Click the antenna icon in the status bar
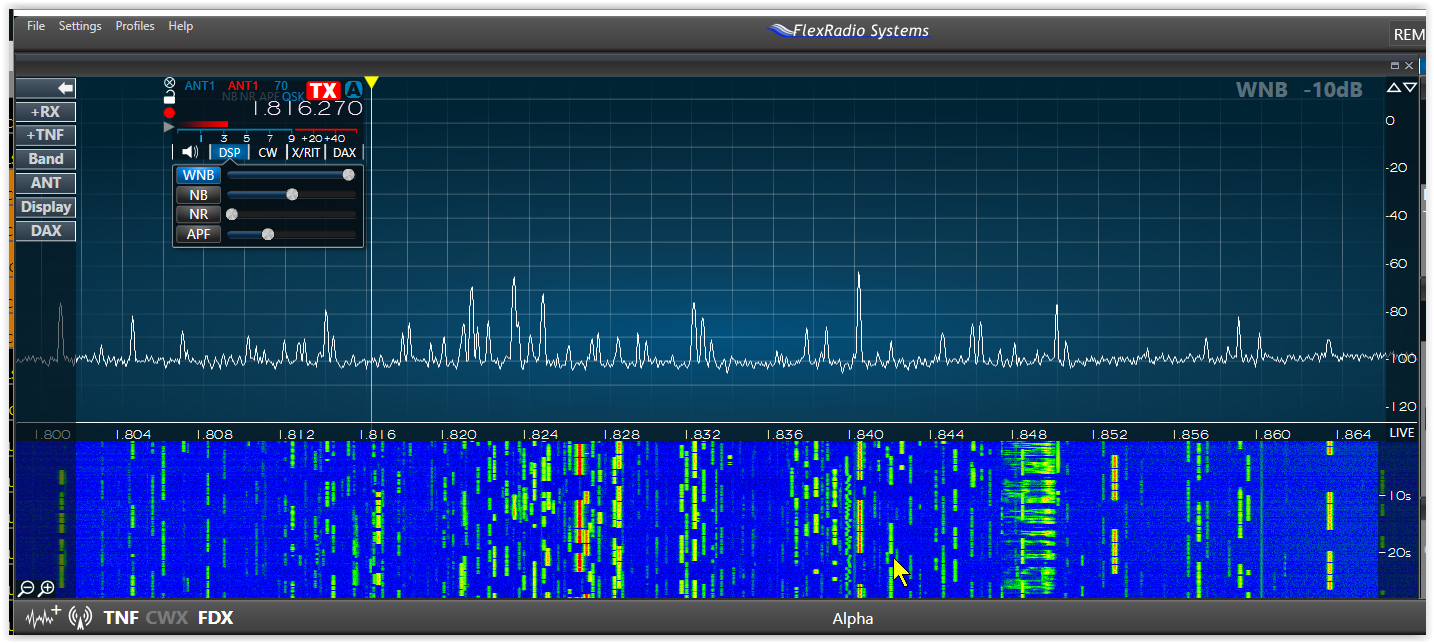This screenshot has width=1434, height=643. tap(81, 617)
